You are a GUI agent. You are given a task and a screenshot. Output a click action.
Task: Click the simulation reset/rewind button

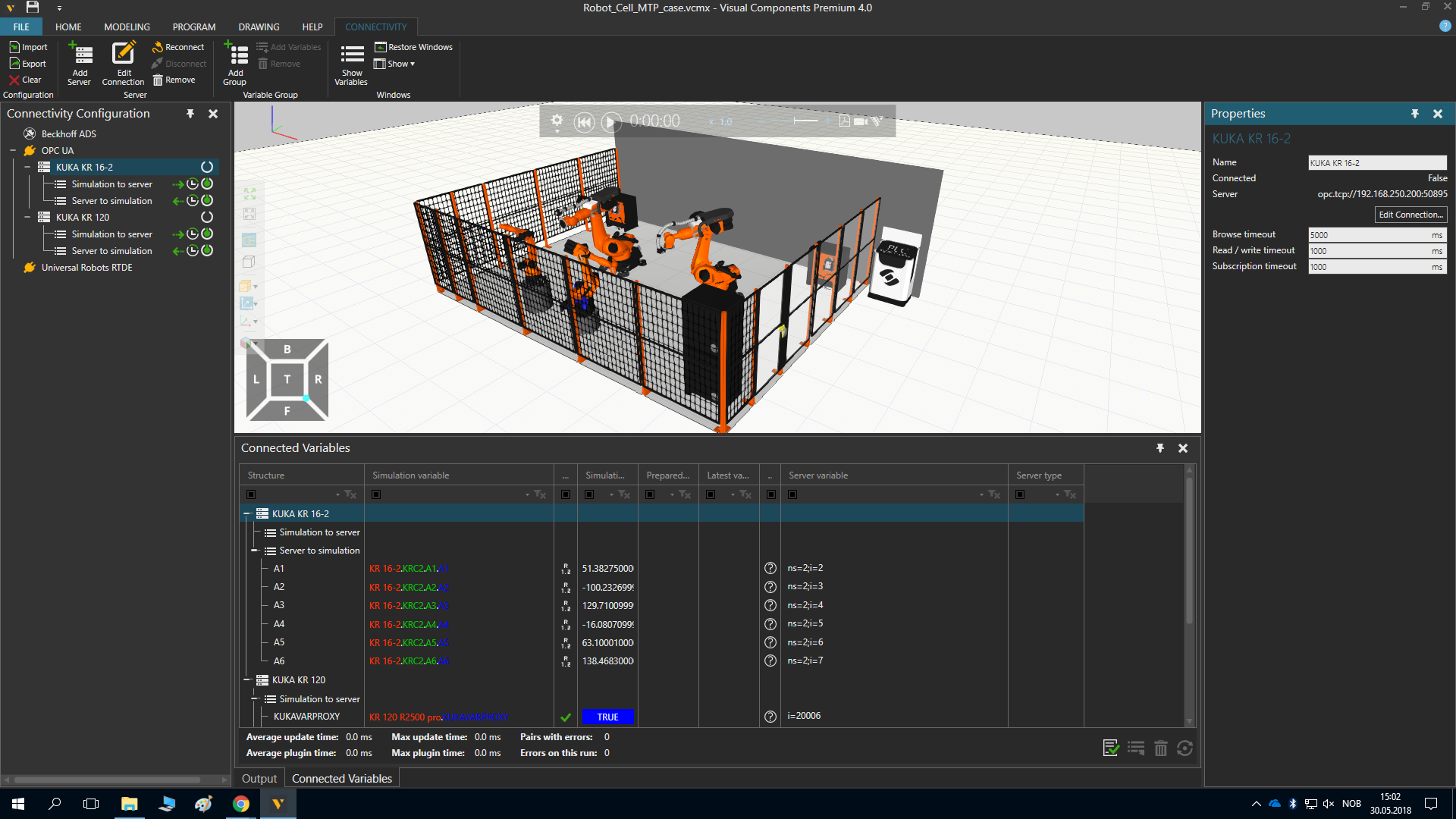(583, 121)
